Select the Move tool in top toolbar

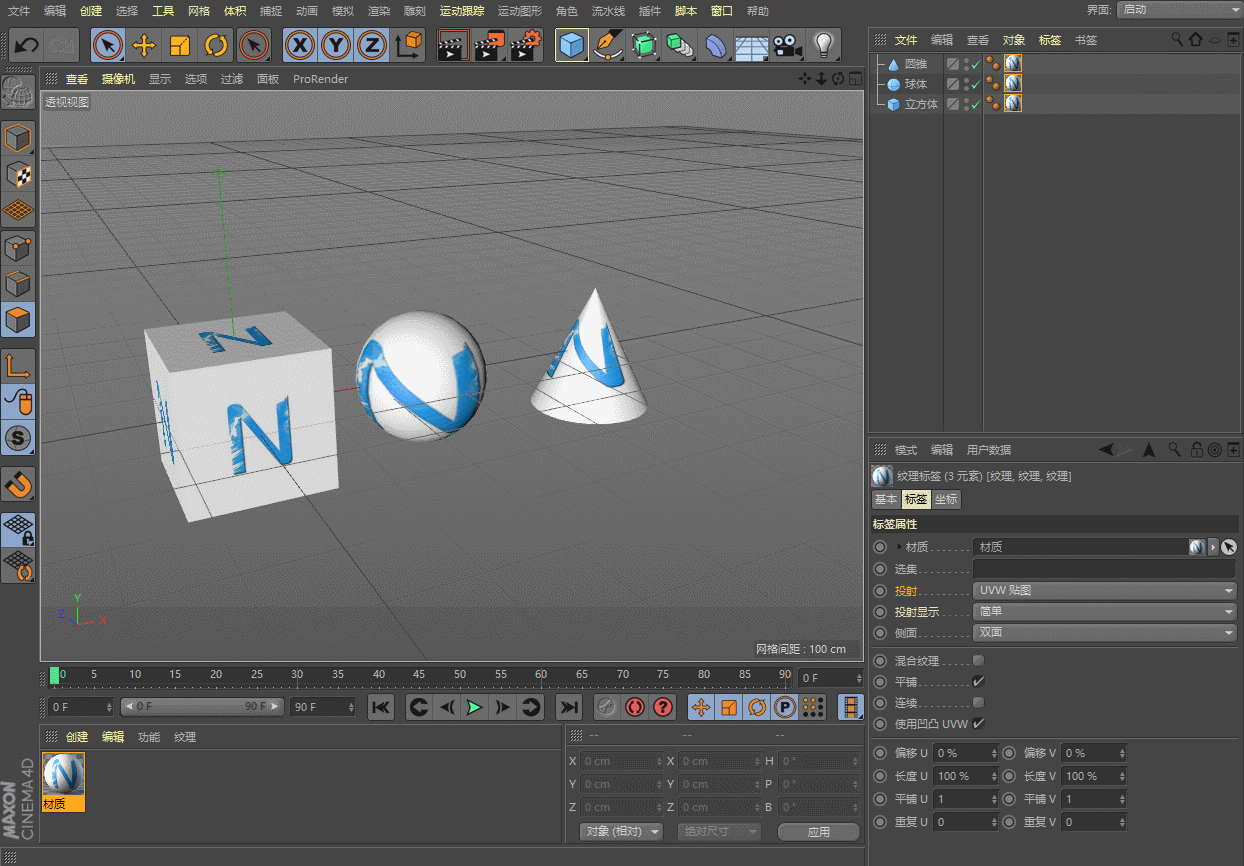[144, 45]
